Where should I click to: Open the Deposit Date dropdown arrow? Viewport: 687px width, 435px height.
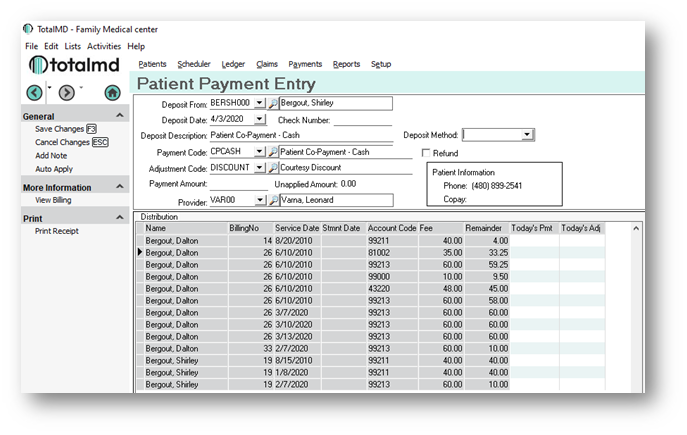260,119
